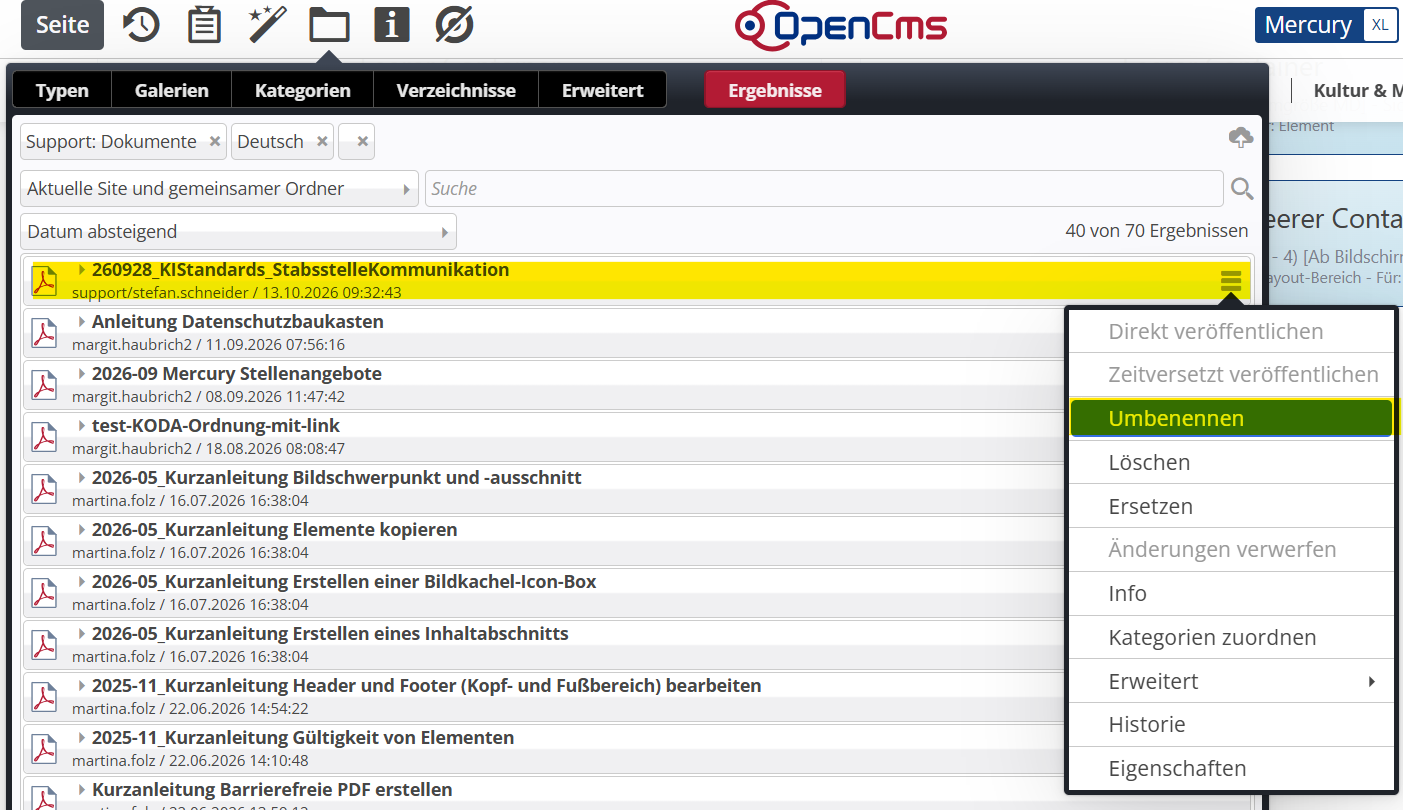The height and width of the screenshot is (810, 1403).
Task: Click the folder gallery toolbar icon
Action: (x=329, y=25)
